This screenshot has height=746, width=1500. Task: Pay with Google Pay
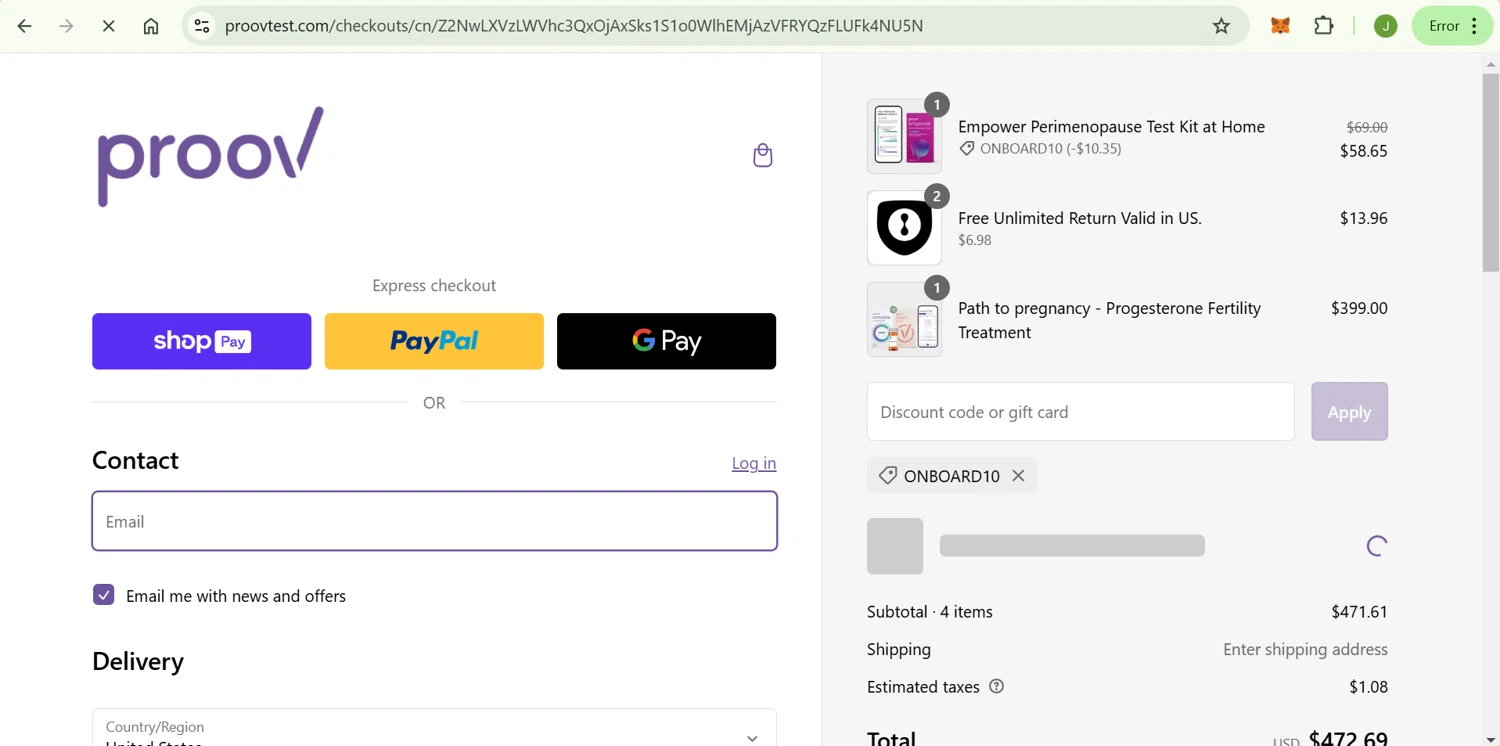click(666, 341)
